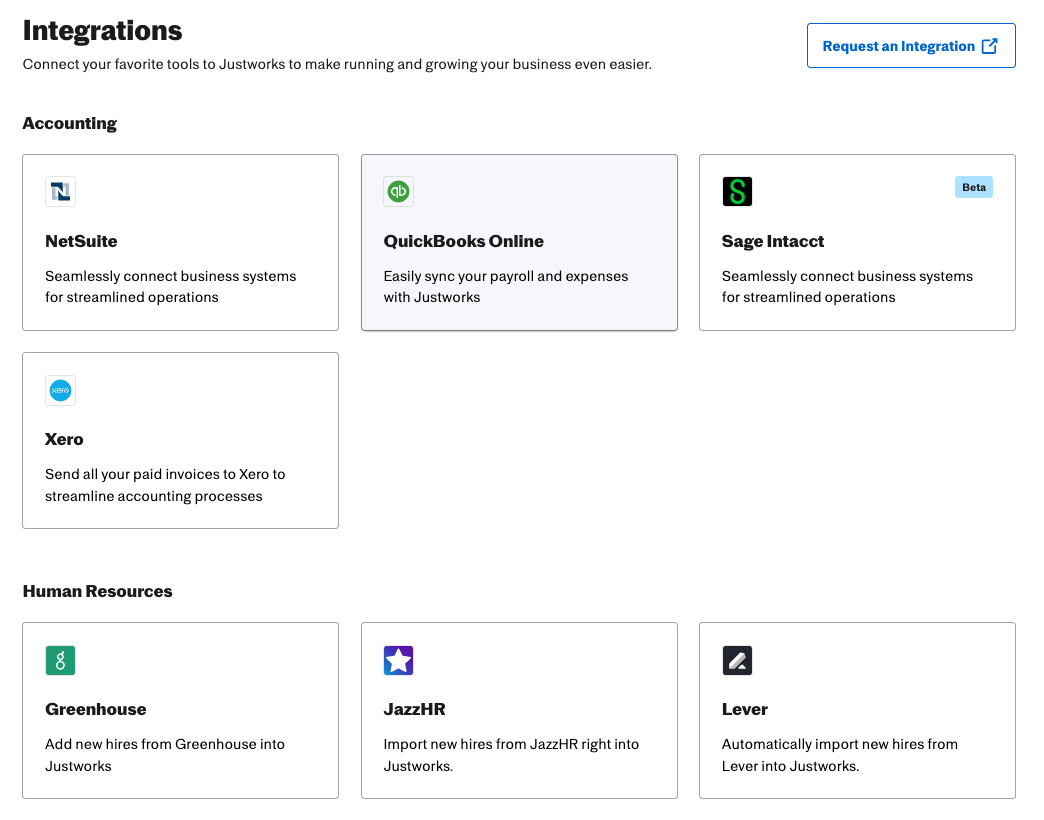This screenshot has height=820, width=1044.
Task: Click the Beta badge on Sage Intacct
Action: (x=973, y=188)
